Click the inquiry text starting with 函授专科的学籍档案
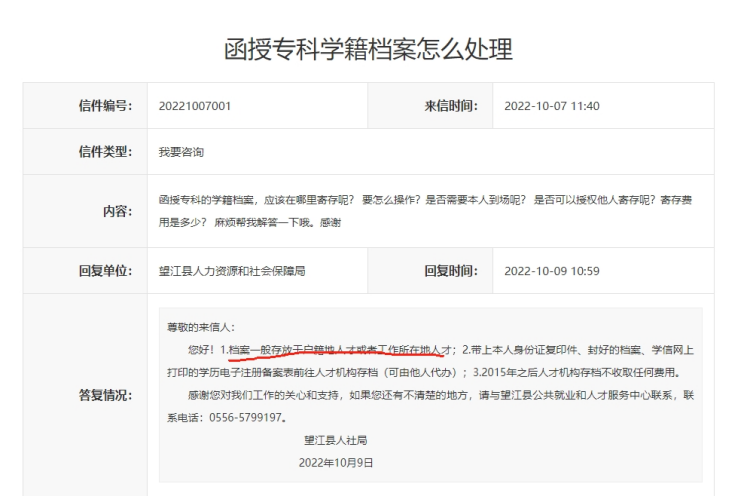 (x=425, y=211)
